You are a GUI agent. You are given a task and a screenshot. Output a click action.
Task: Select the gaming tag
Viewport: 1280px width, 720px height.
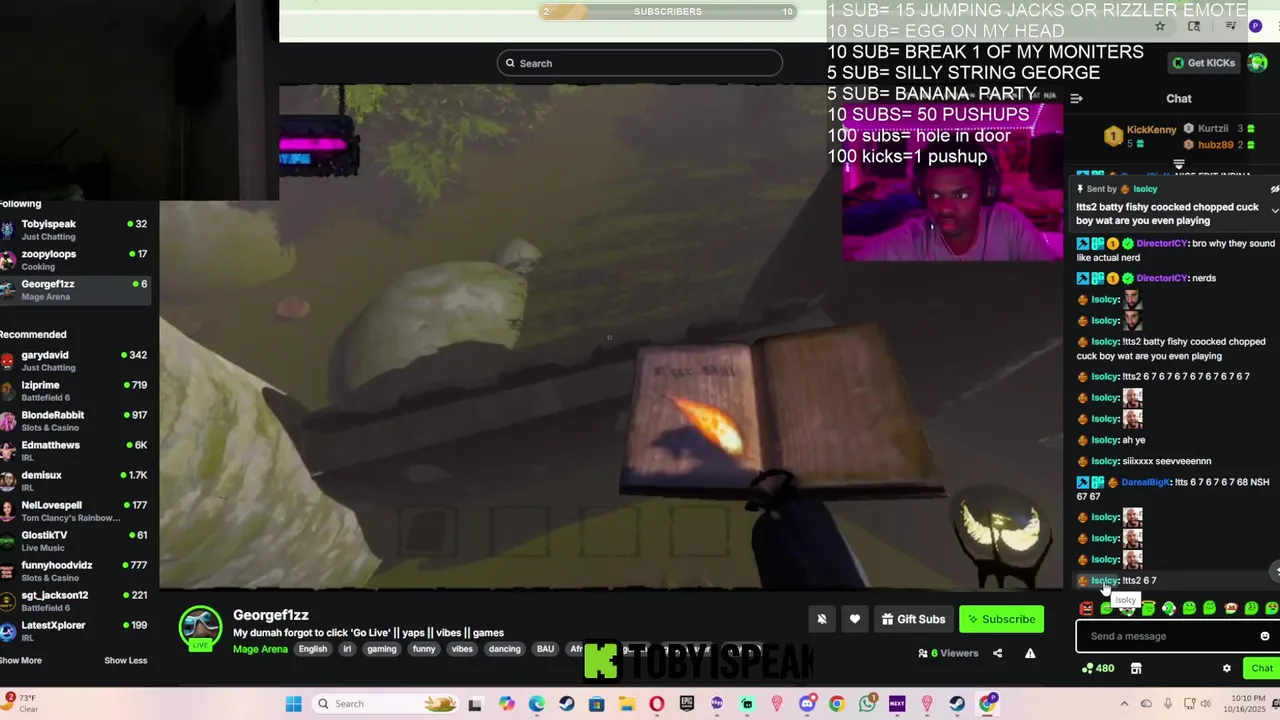point(382,649)
